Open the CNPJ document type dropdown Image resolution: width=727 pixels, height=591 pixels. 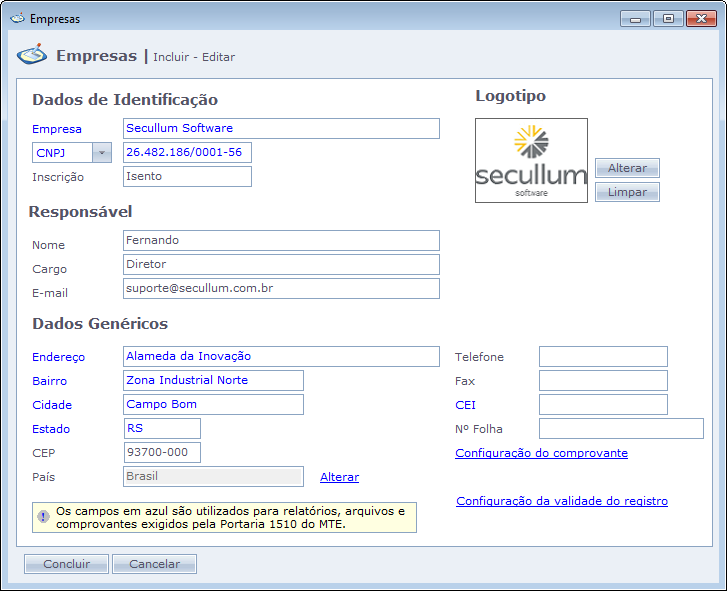point(102,153)
